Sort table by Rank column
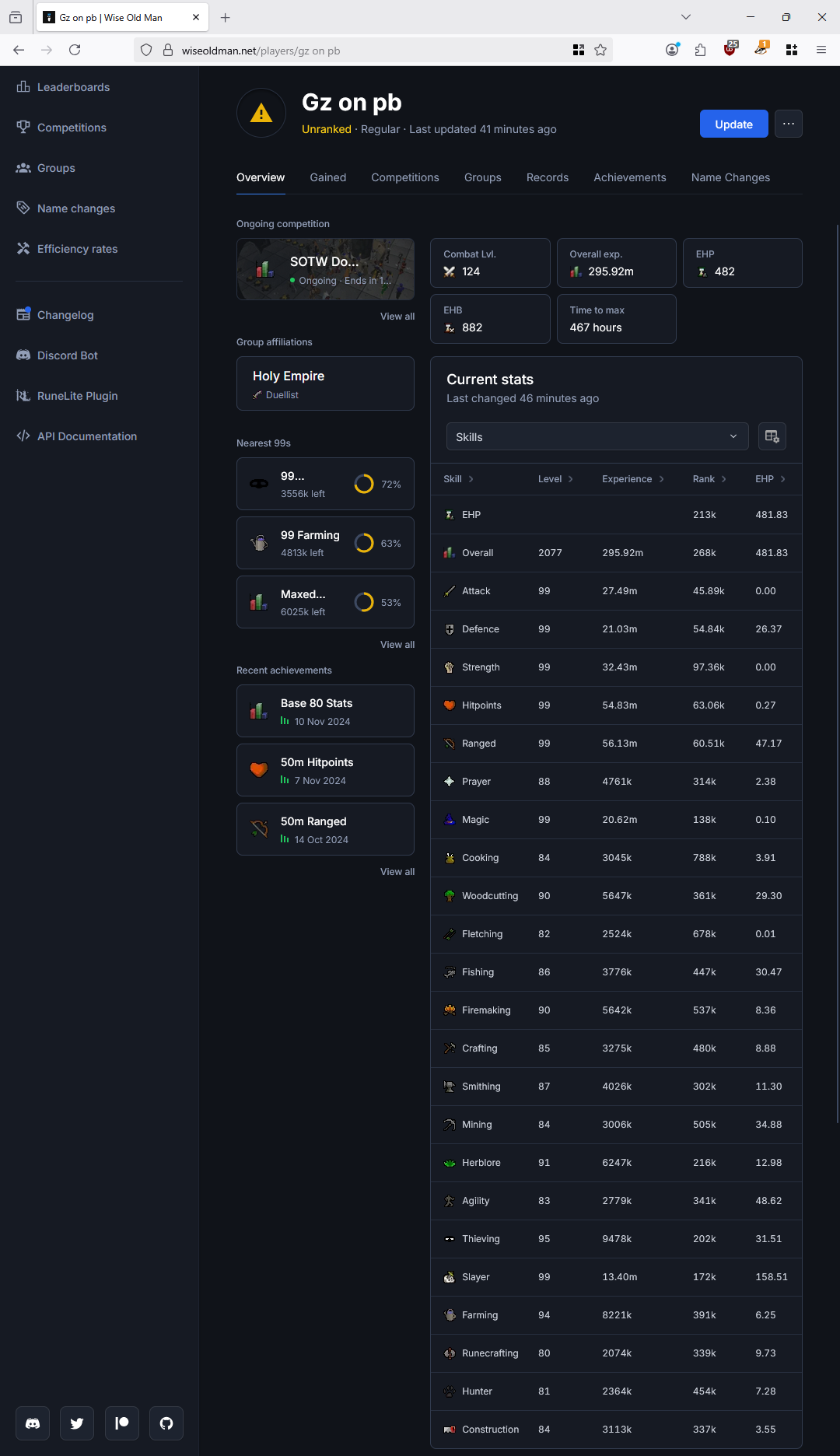The height and width of the screenshot is (1456, 840). (x=709, y=479)
